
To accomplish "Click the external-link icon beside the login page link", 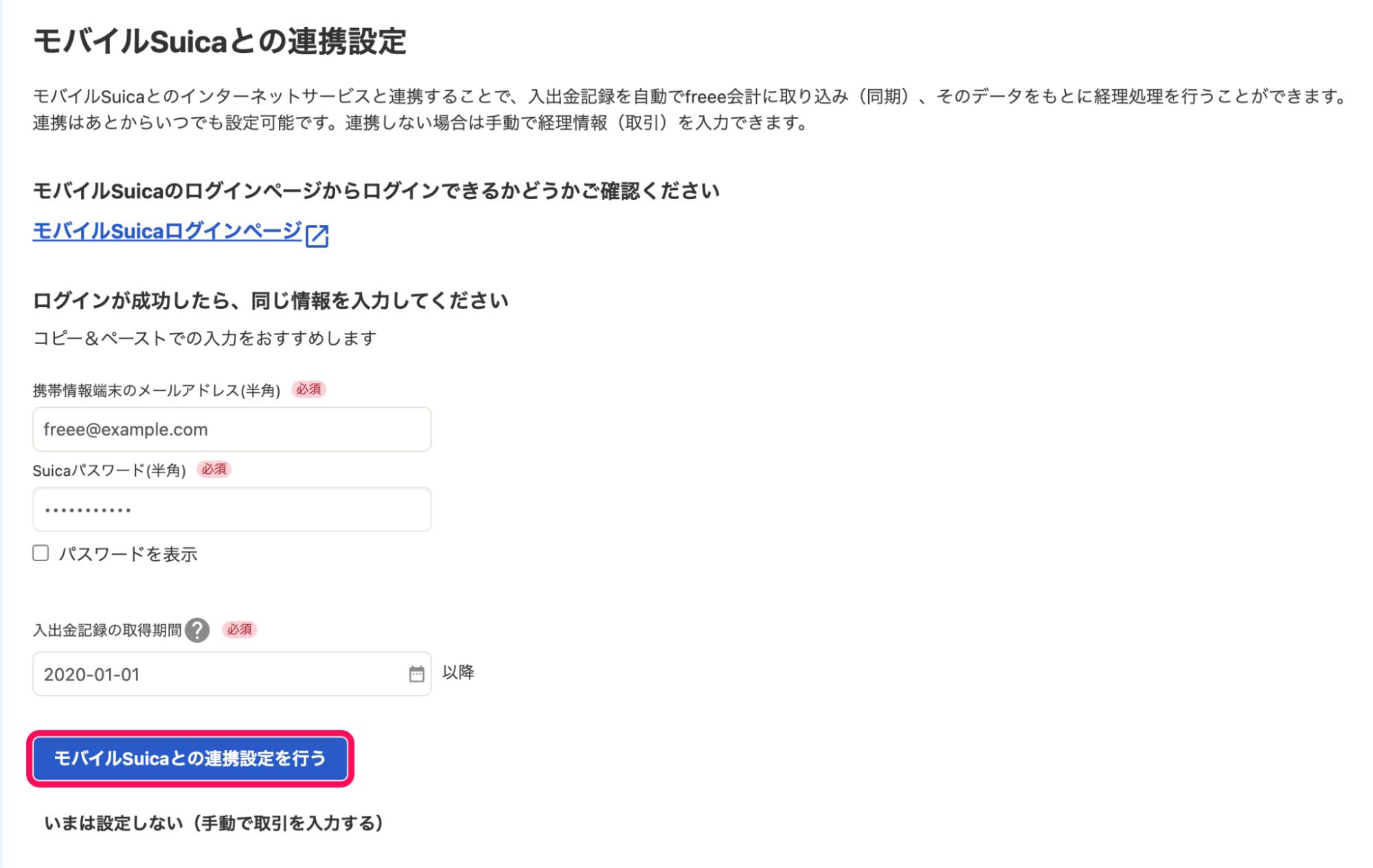I will [x=317, y=235].
